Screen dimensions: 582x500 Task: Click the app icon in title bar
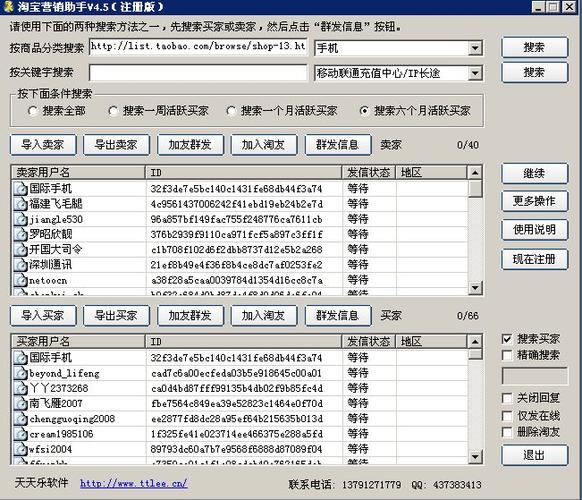click(x=8, y=7)
